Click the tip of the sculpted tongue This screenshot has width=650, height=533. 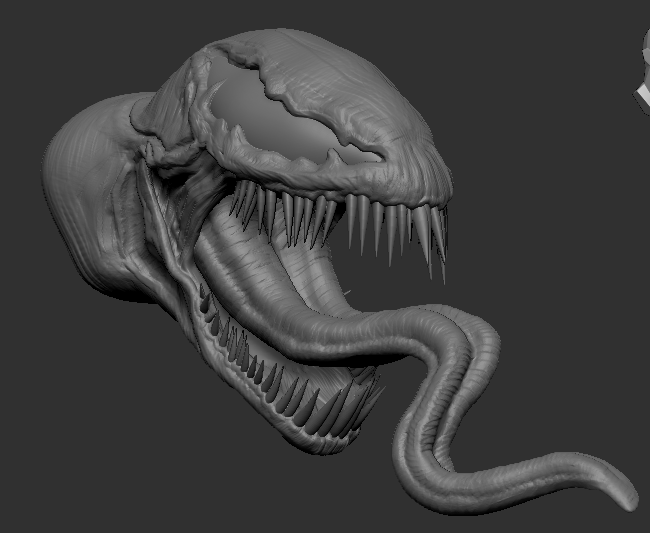[629, 501]
